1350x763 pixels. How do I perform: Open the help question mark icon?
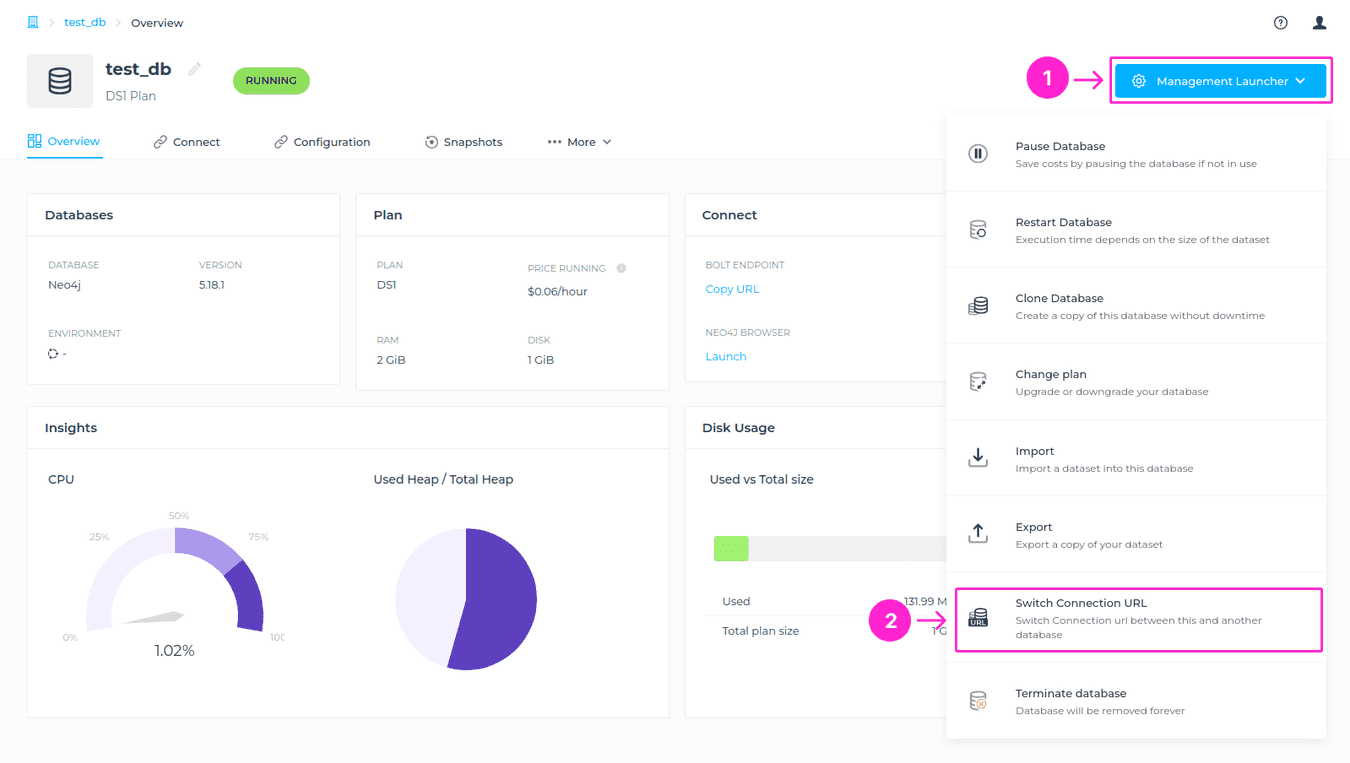pyautogui.click(x=1281, y=22)
